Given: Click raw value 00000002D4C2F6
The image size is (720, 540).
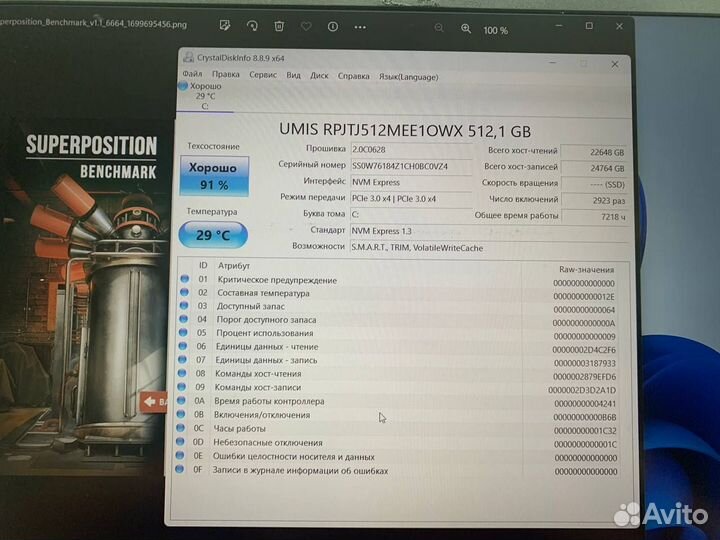Looking at the screenshot, I should [x=584, y=350].
